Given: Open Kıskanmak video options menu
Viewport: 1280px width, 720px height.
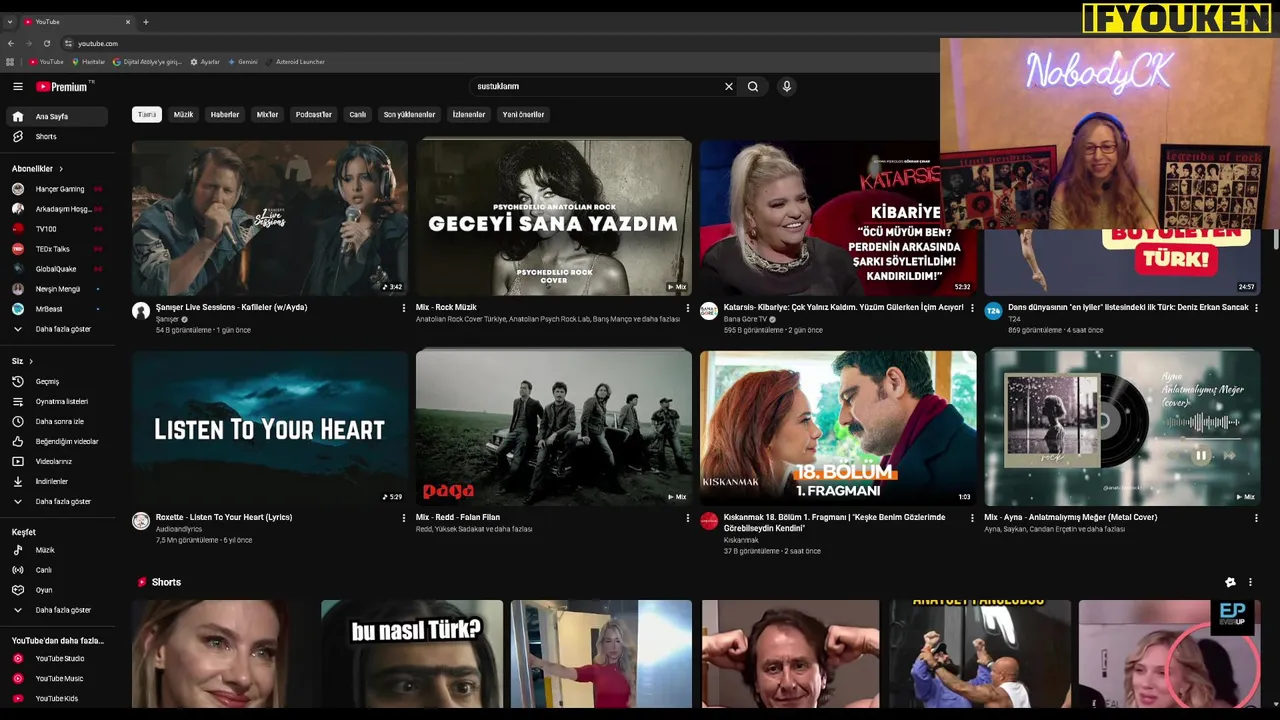Looking at the screenshot, I should pyautogui.click(x=972, y=518).
